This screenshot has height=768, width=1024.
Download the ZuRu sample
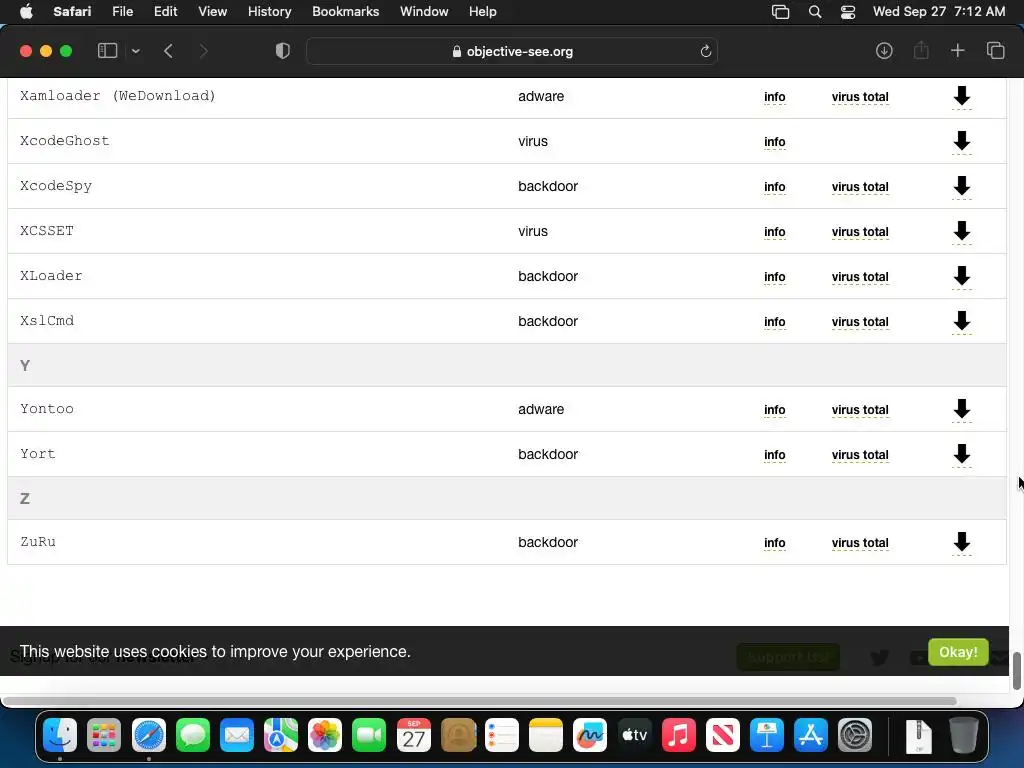coord(961,542)
